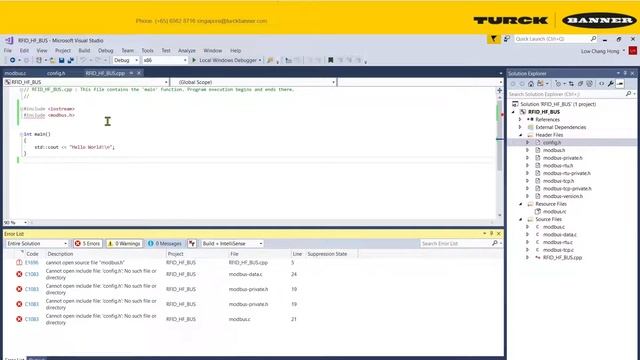Close the RFID_HF_BUS.cpp tab
This screenshot has height=360, width=640.
click(x=139, y=73)
